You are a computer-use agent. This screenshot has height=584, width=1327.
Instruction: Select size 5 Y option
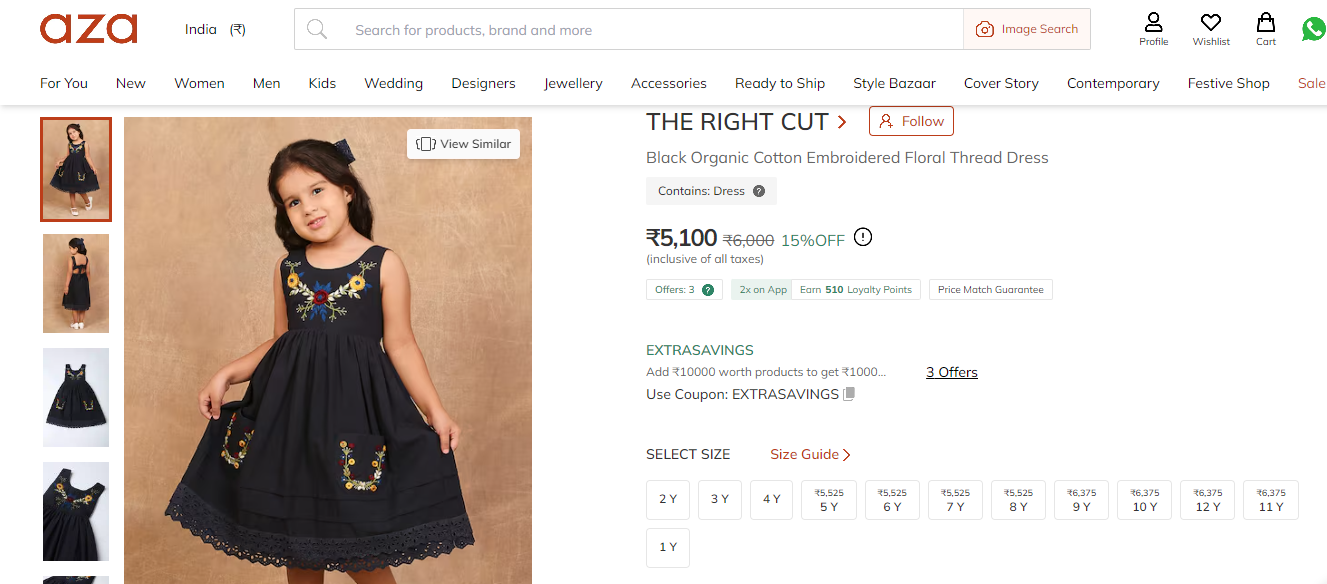(x=829, y=500)
